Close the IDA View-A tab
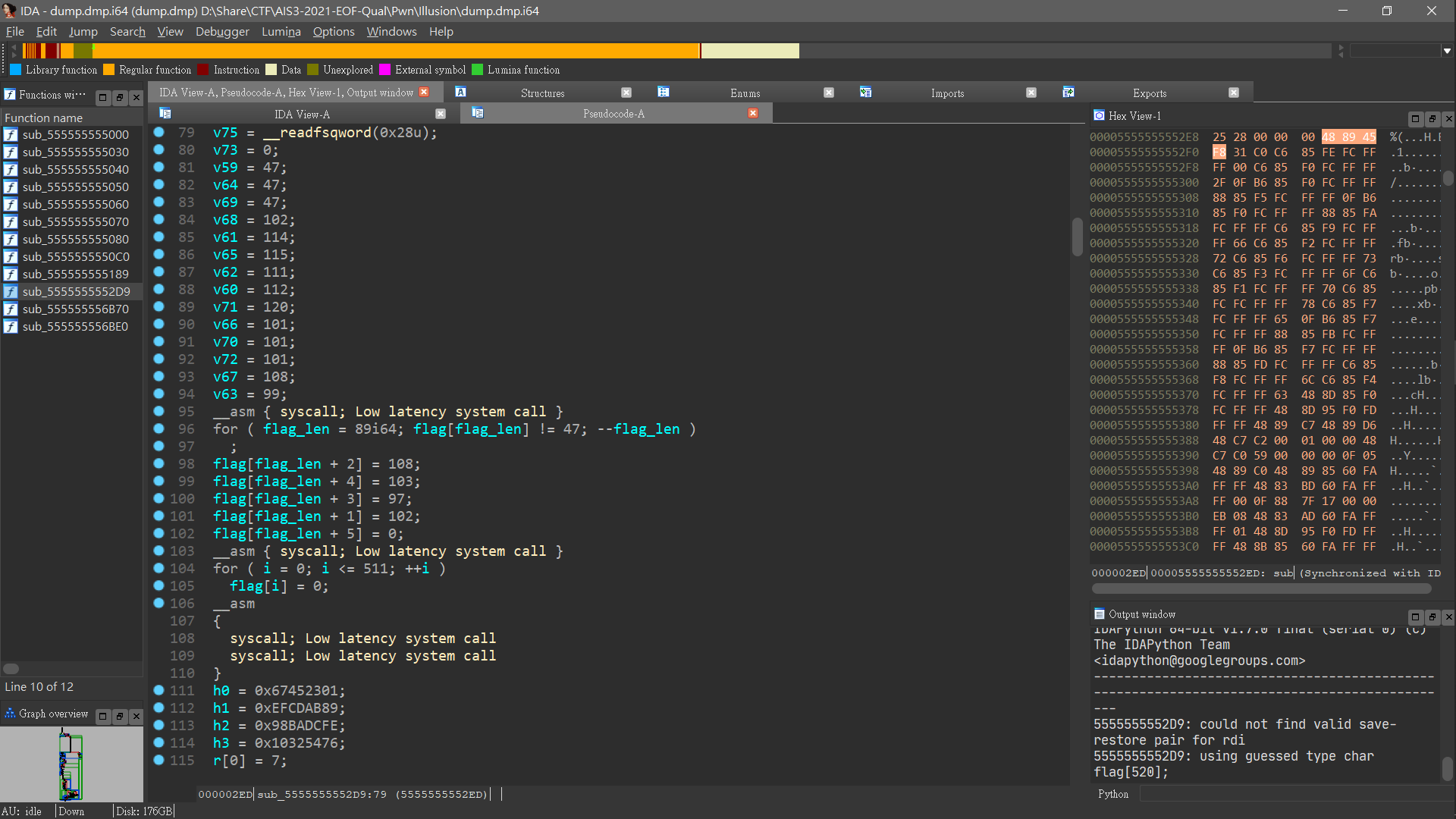This screenshot has width=1456, height=819. point(441,114)
